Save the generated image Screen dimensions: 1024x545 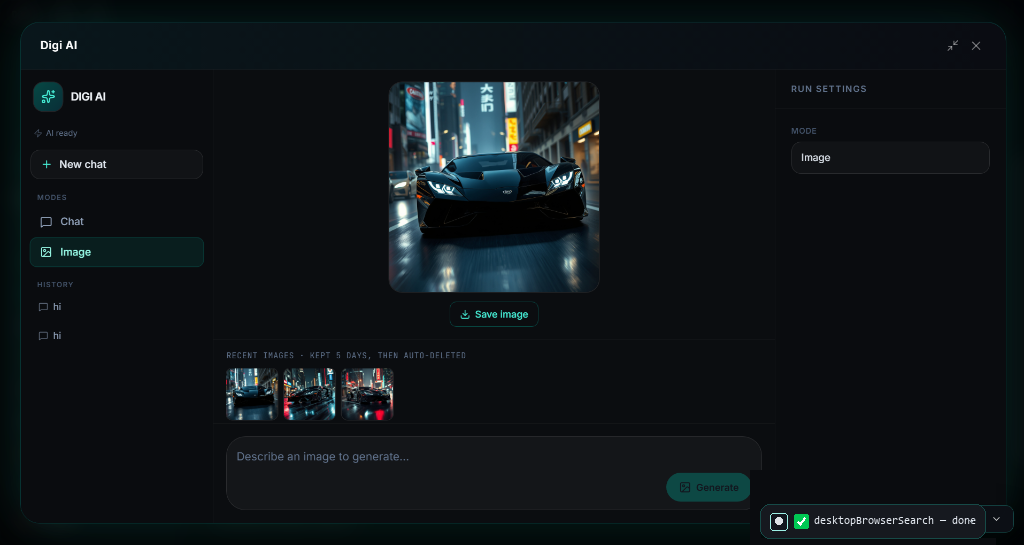click(494, 314)
